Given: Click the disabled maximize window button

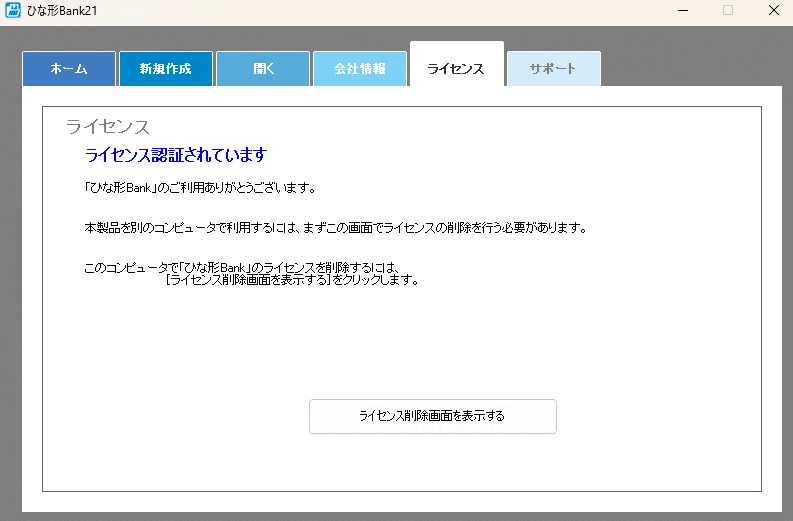Looking at the screenshot, I should click(728, 10).
